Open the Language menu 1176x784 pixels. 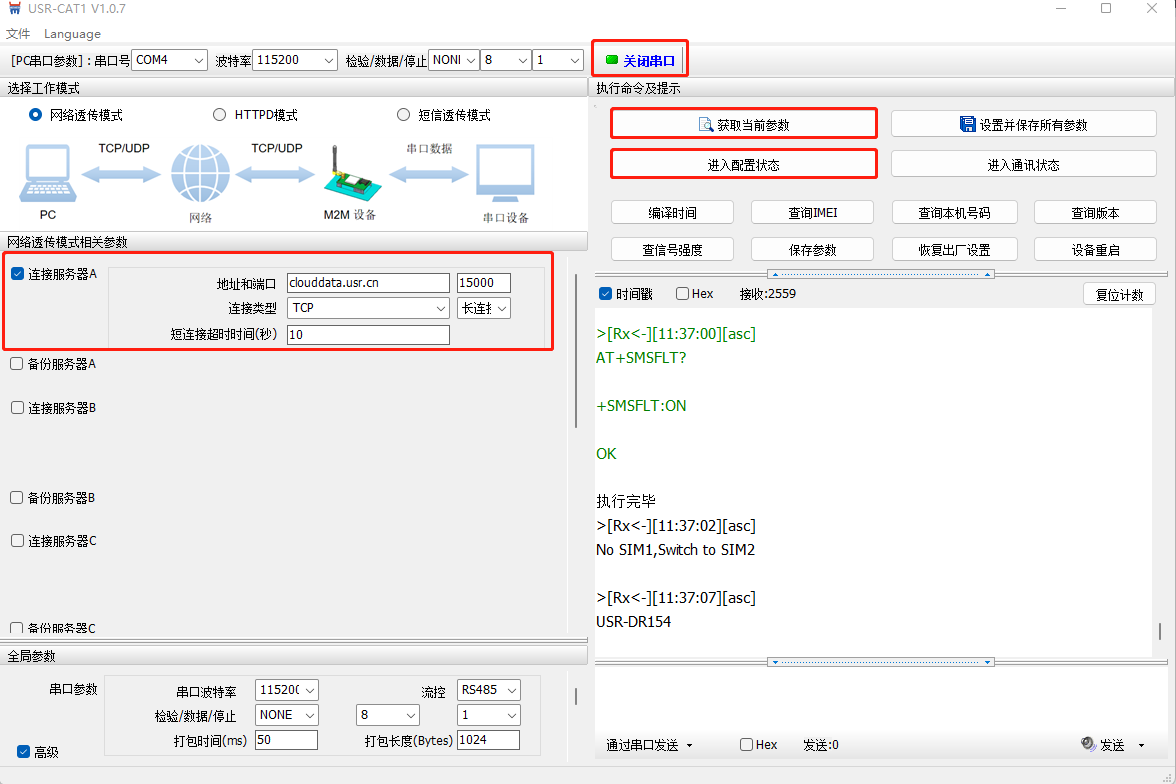coord(72,34)
